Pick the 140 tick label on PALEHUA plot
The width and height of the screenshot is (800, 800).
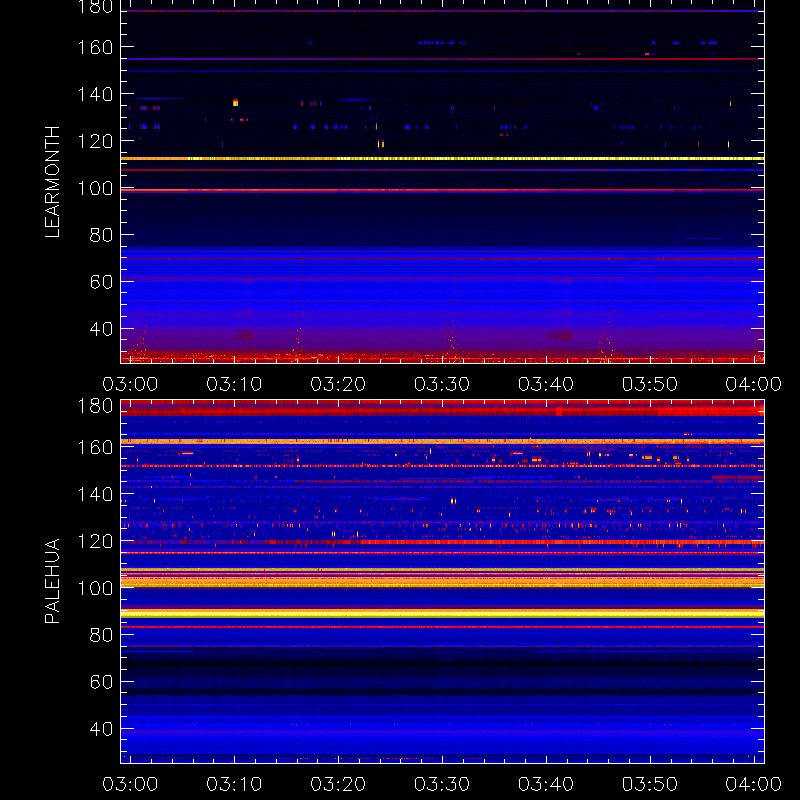click(x=95, y=494)
